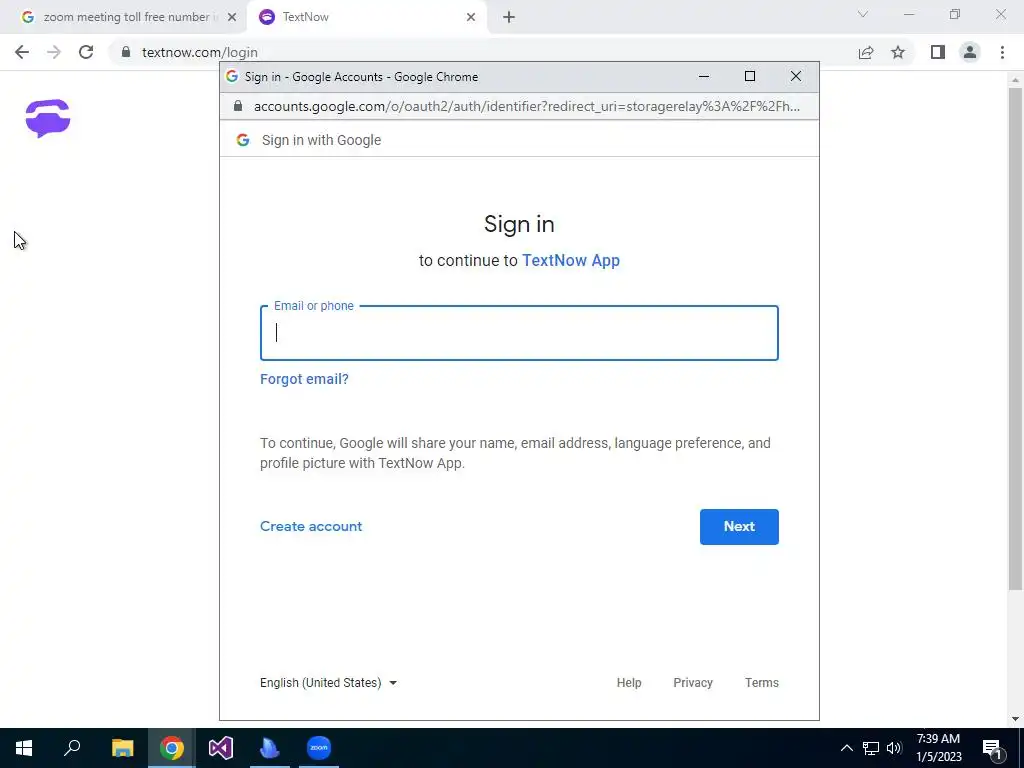
Task: Click the TextNow purple logo
Action: pyautogui.click(x=48, y=118)
